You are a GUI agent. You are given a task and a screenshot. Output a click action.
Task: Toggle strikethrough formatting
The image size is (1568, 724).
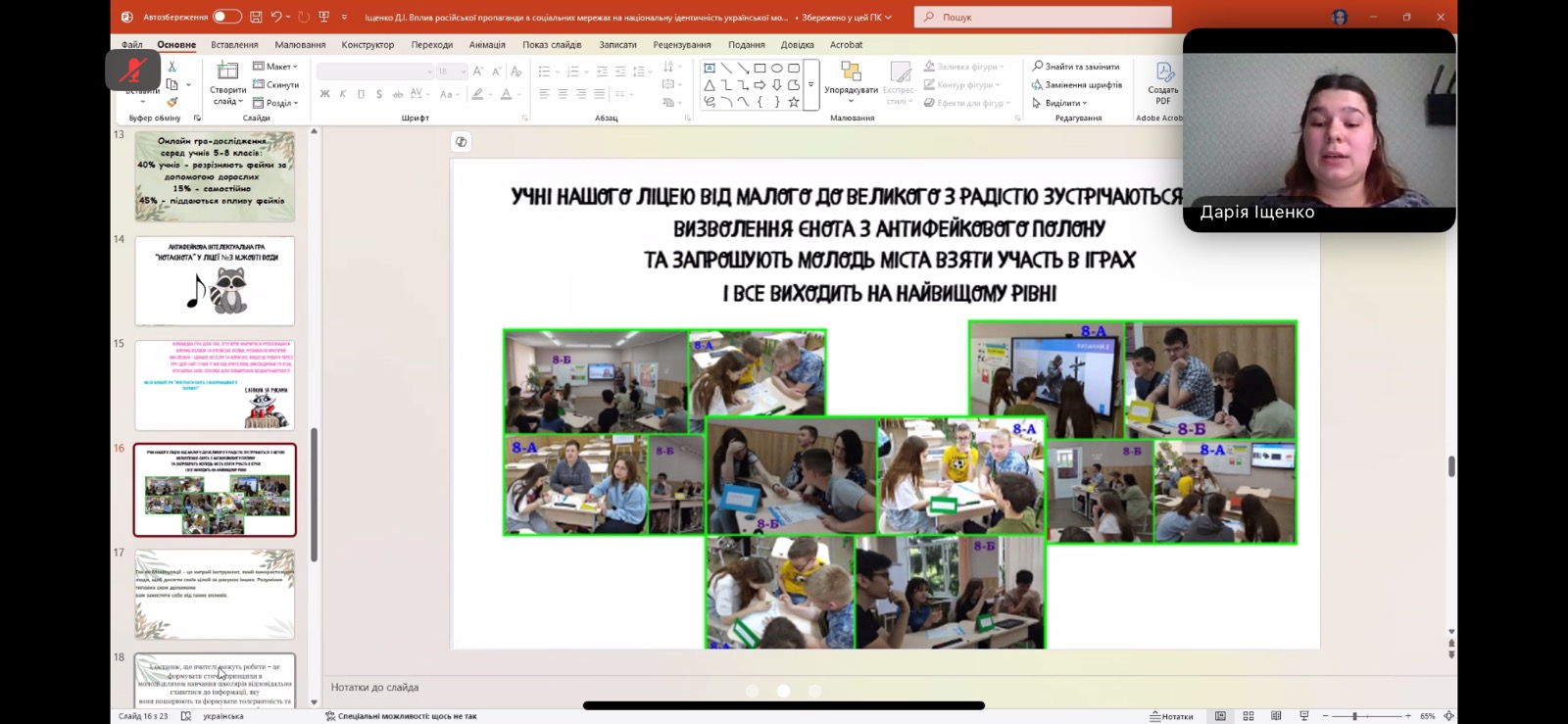(x=397, y=94)
